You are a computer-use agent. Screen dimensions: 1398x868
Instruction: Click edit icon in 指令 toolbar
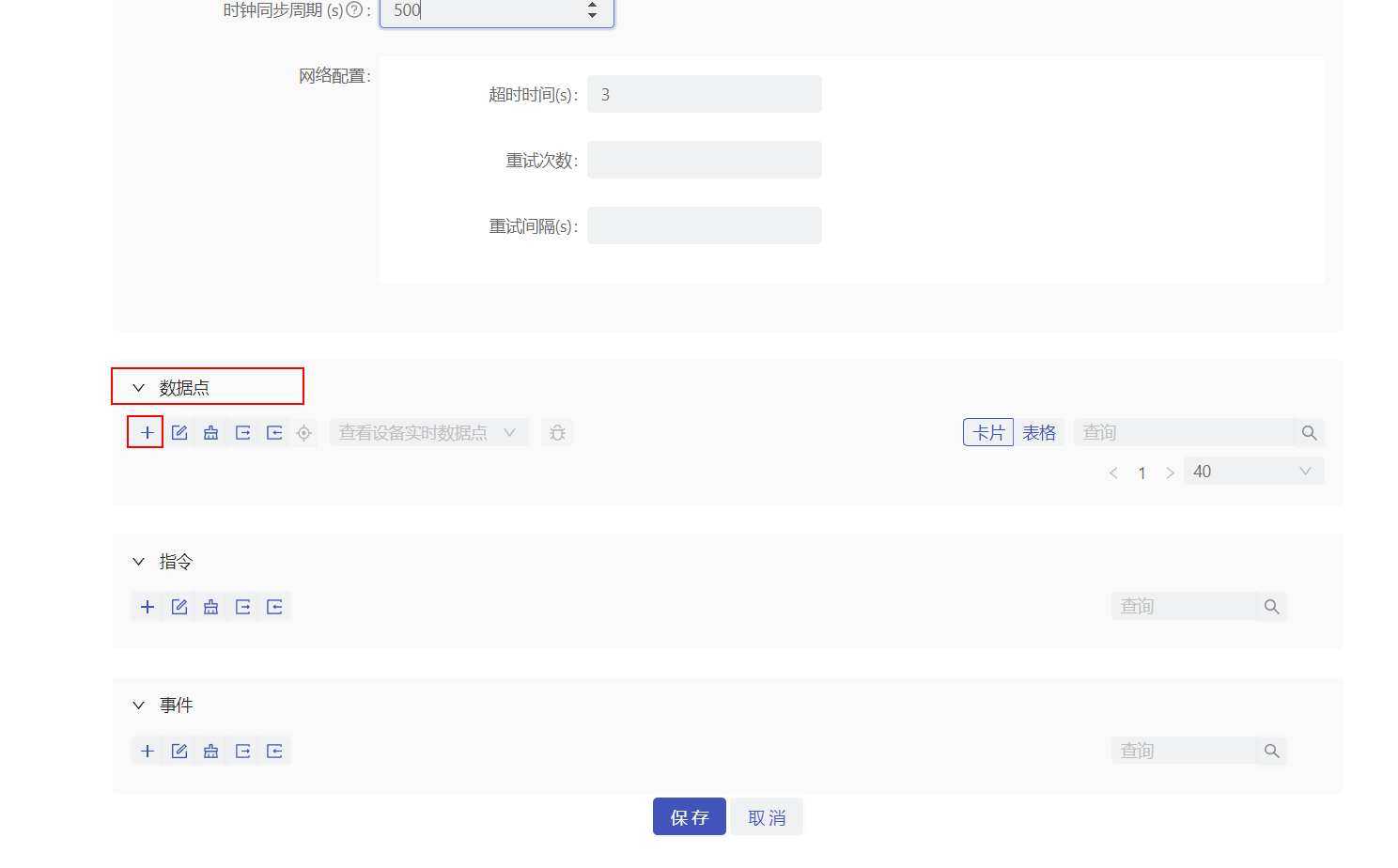(x=179, y=606)
